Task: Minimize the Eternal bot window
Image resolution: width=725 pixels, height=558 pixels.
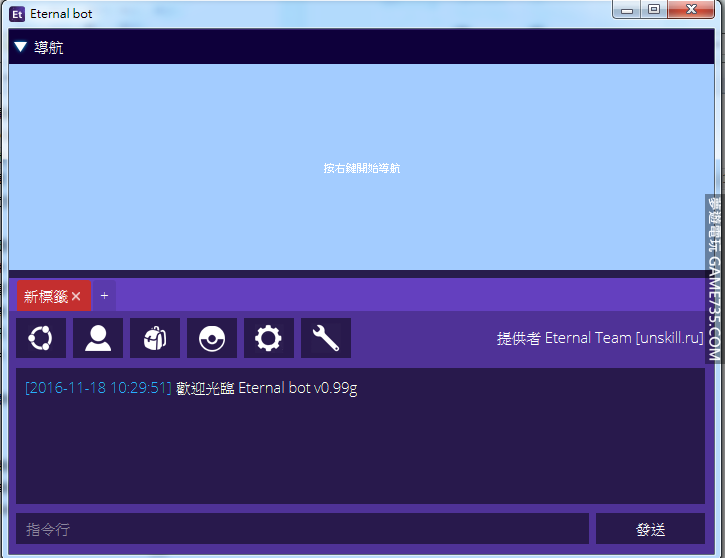Action: [x=627, y=10]
